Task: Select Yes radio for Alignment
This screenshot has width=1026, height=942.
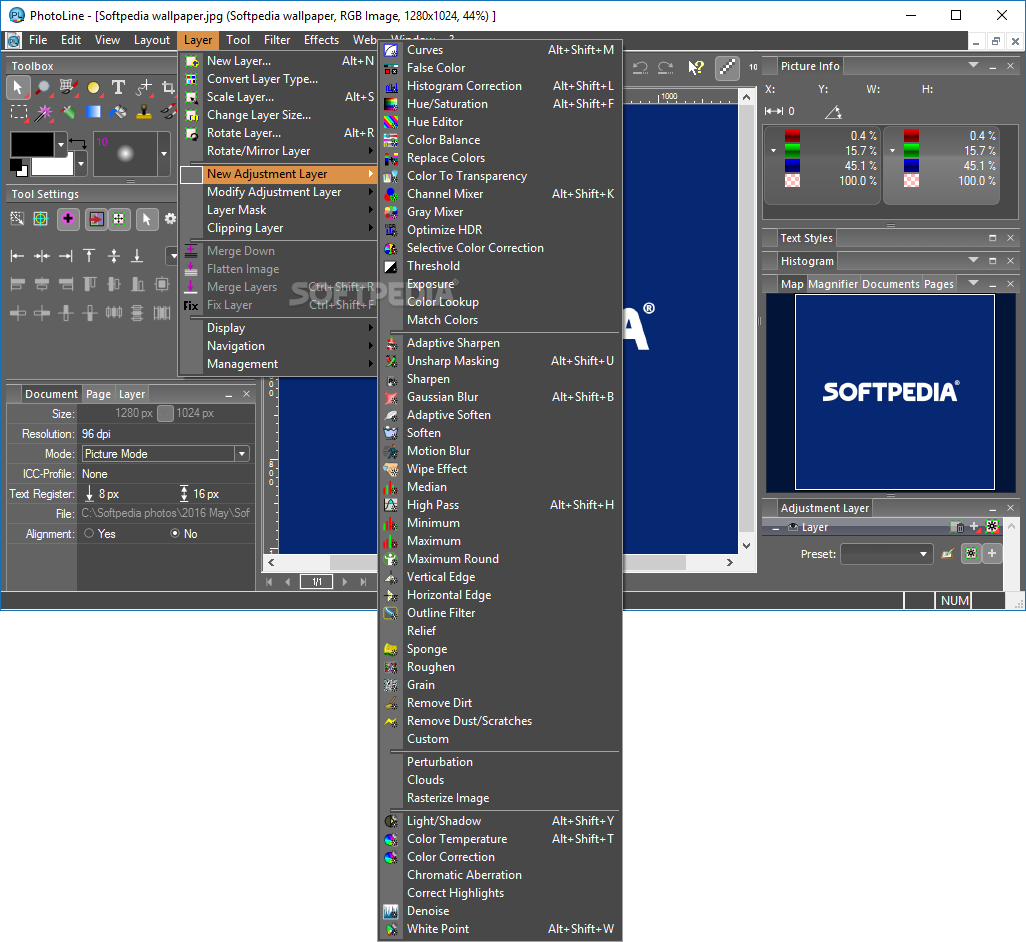Action: coord(89,534)
